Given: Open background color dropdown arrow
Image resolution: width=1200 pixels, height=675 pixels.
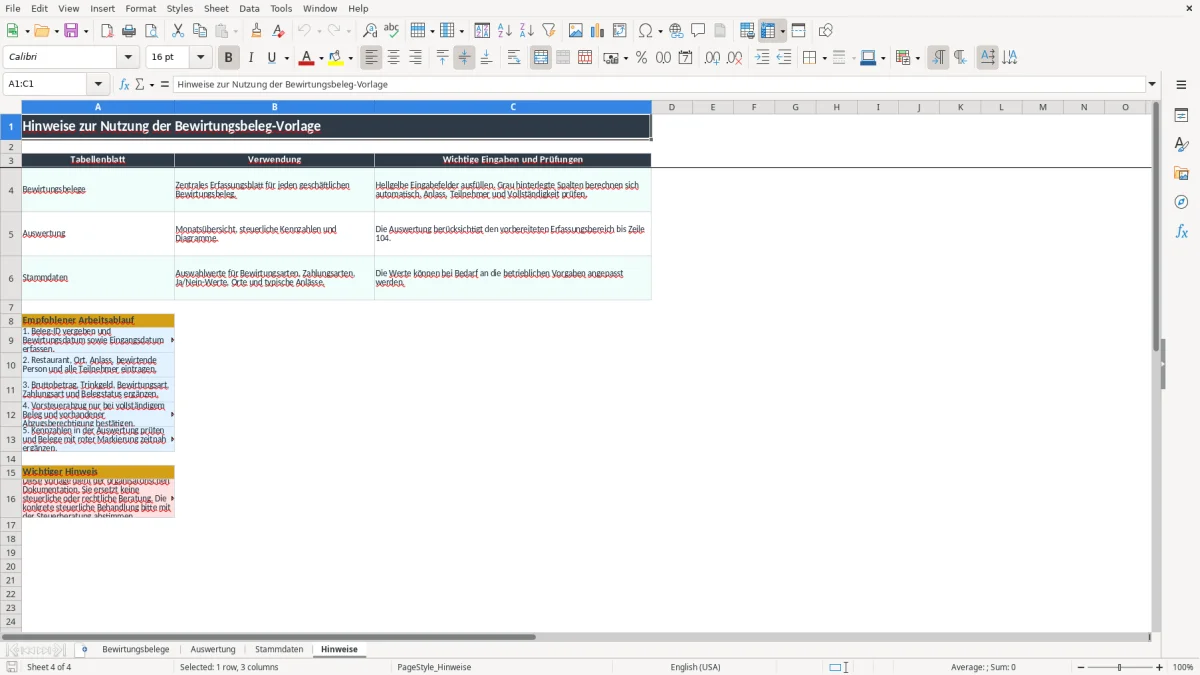Looking at the screenshot, I should [350, 58].
